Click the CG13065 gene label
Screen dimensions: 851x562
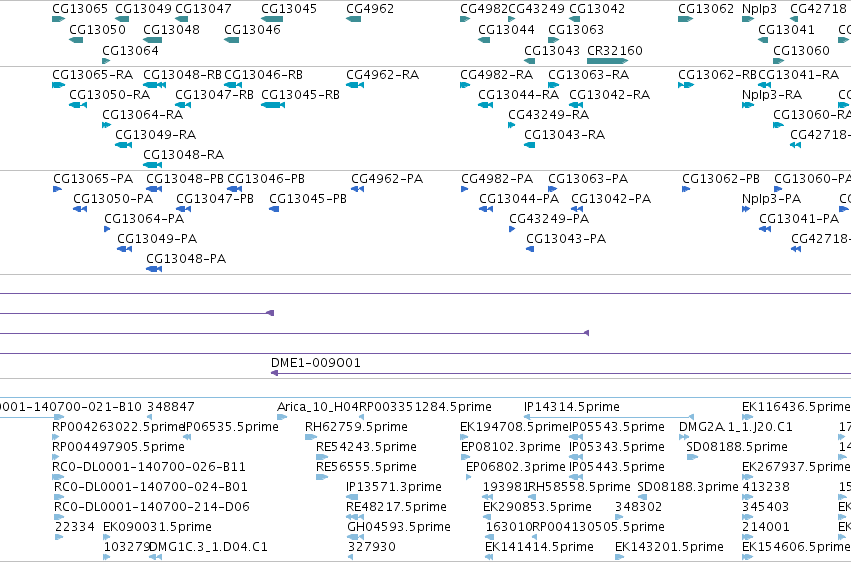(x=80, y=9)
